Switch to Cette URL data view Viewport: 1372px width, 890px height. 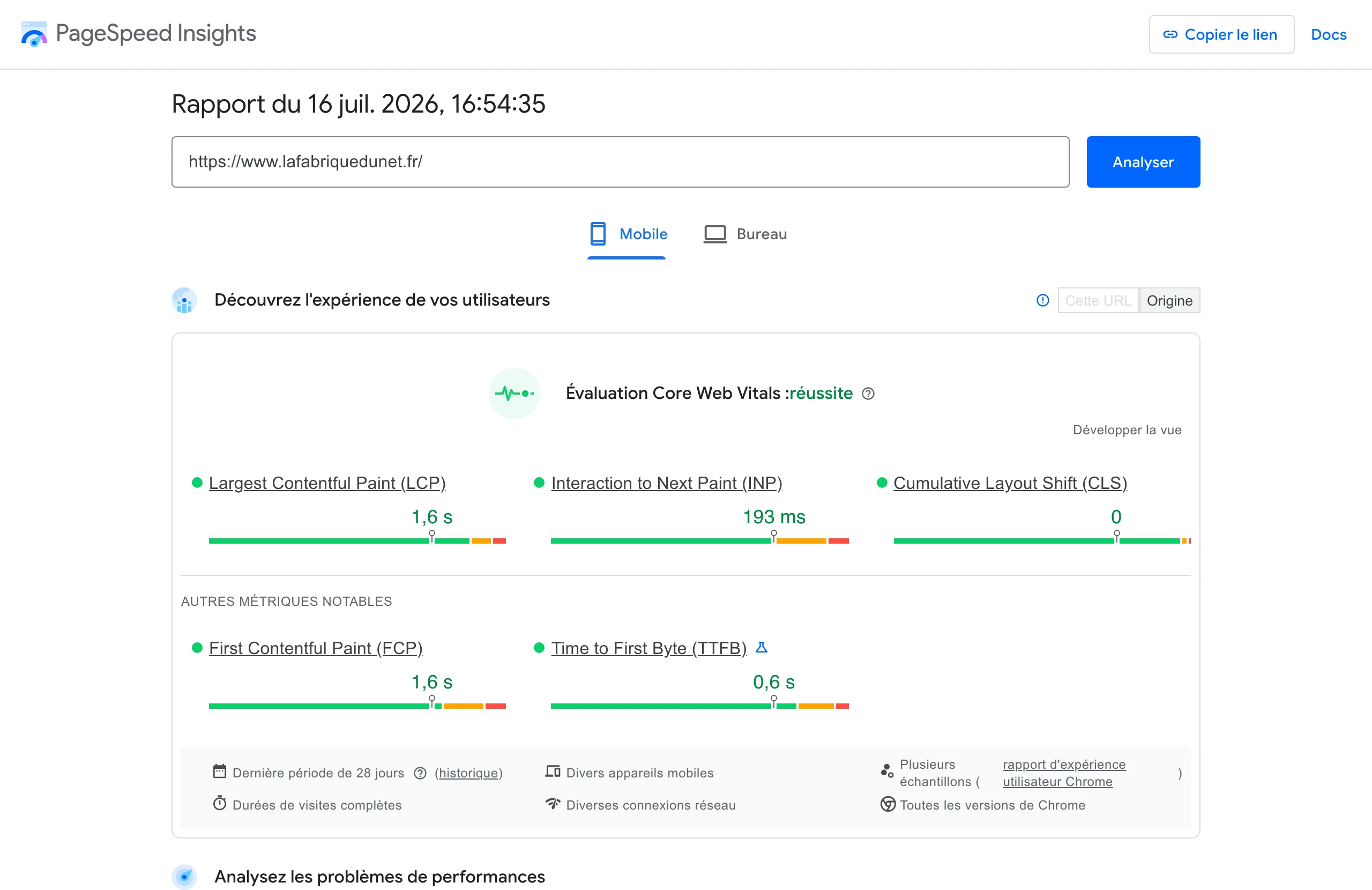(x=1098, y=301)
